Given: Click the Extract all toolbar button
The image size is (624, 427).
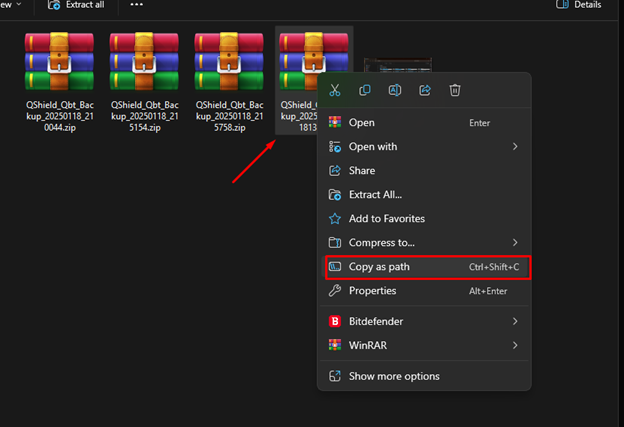Looking at the screenshot, I should point(76,5).
